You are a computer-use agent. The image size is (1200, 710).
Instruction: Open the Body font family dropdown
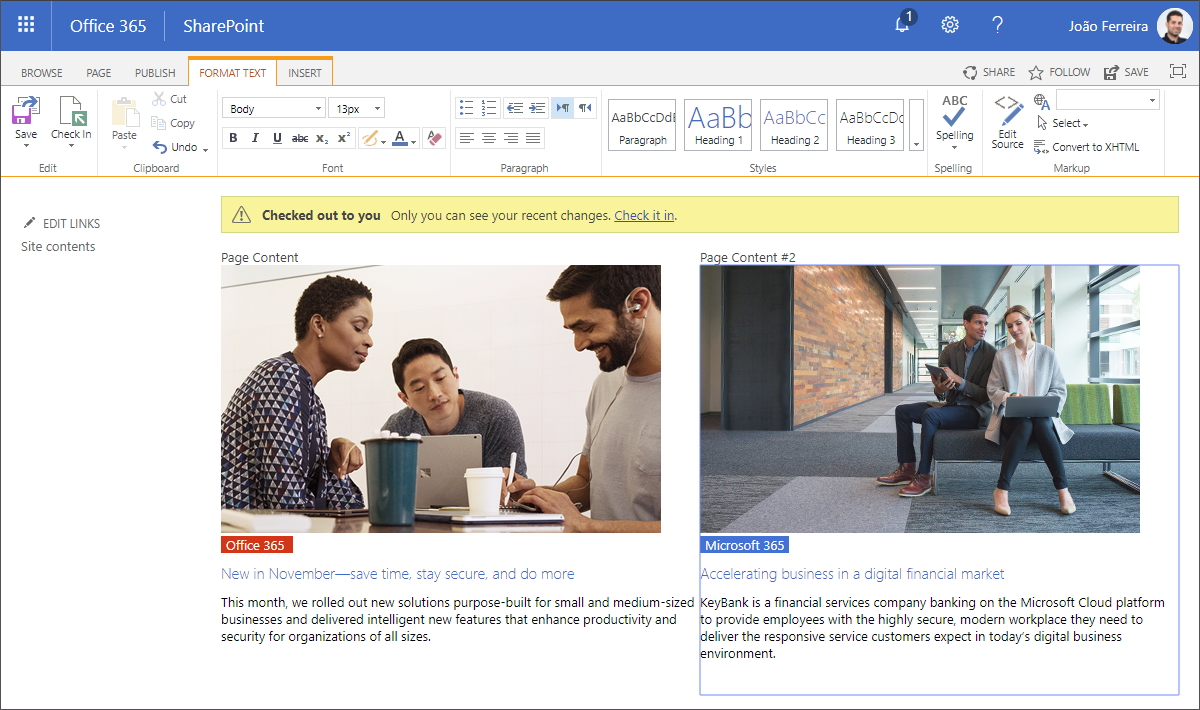[x=318, y=108]
